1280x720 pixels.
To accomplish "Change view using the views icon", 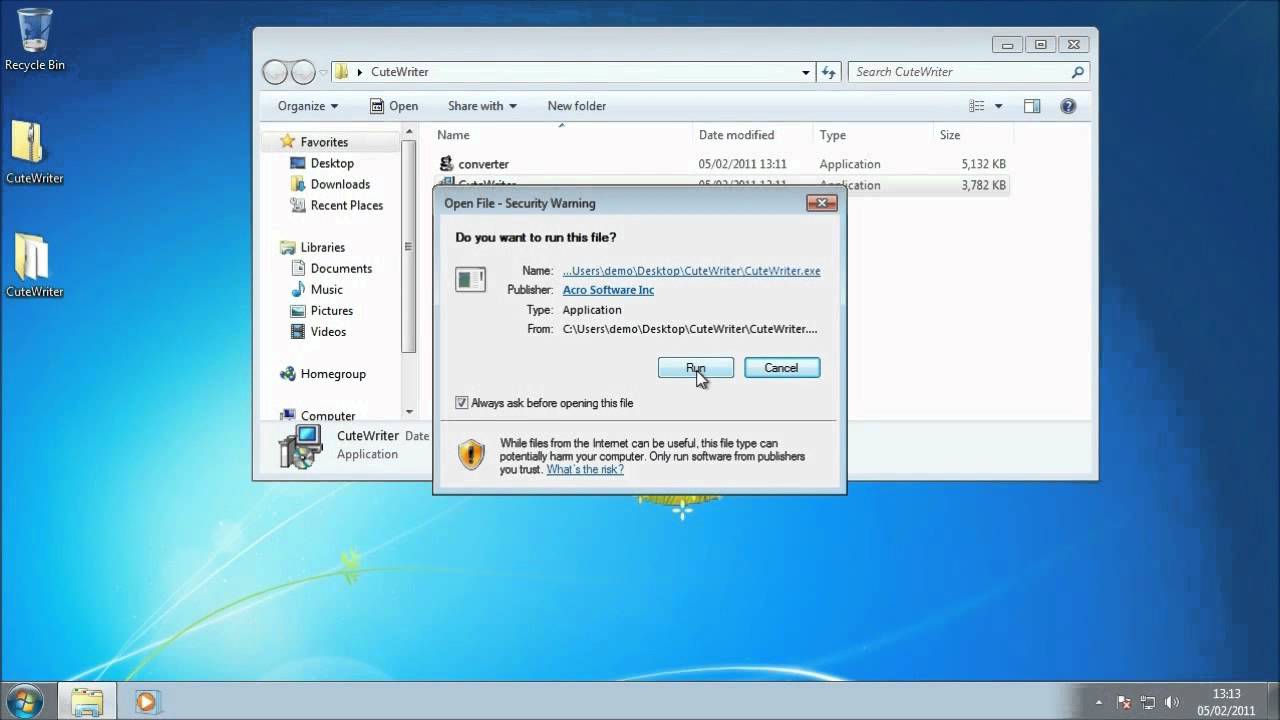I will click(x=977, y=106).
